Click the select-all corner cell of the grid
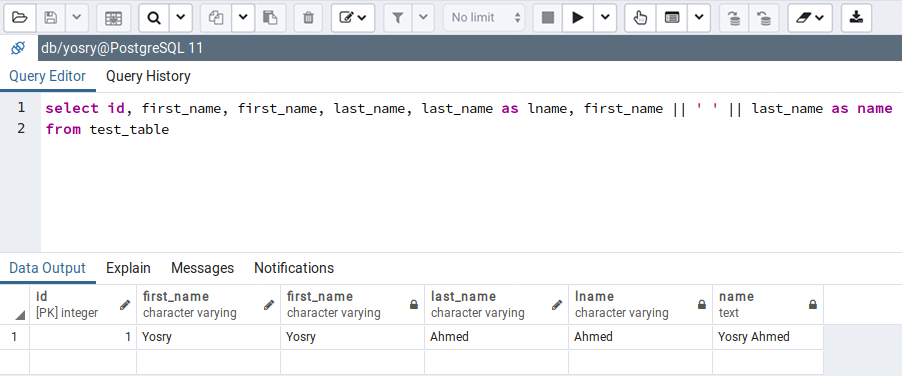 [x=15, y=305]
